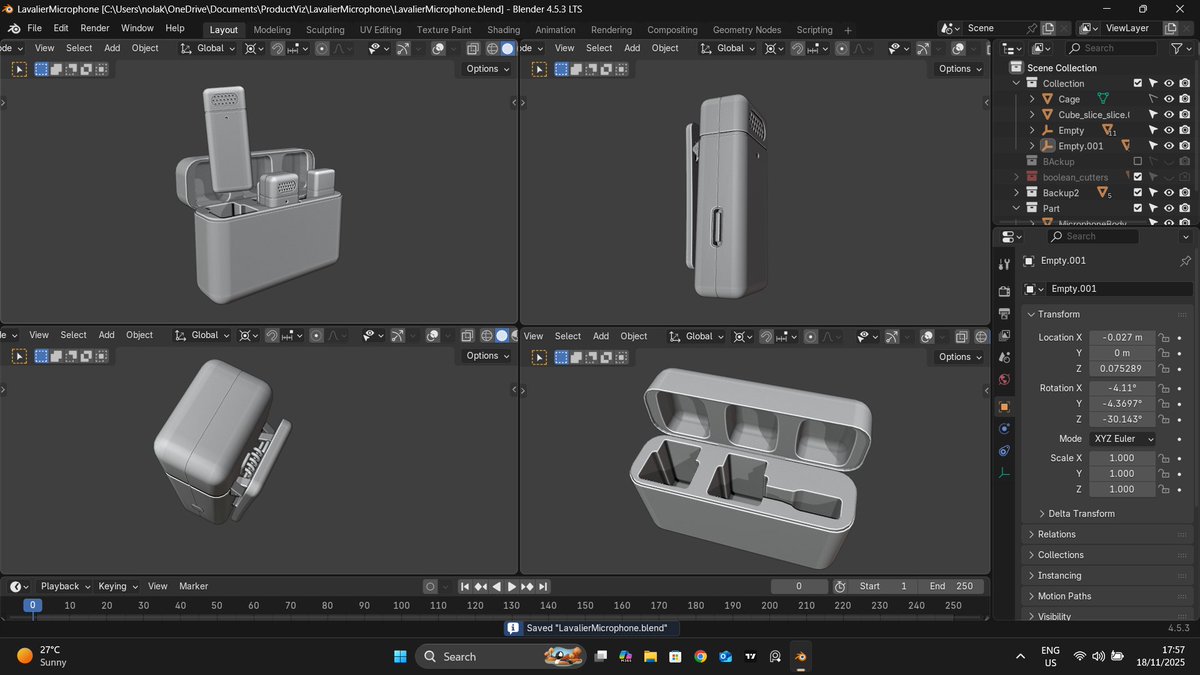Click the current frame field showing 0
The image size is (1200, 675).
(x=799, y=587)
